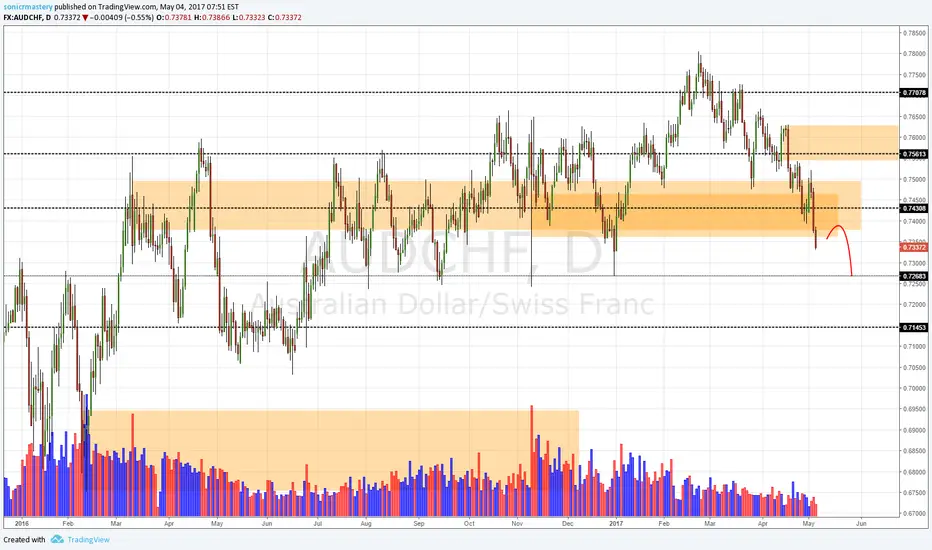Click the 2016 label on time axis

(21, 524)
